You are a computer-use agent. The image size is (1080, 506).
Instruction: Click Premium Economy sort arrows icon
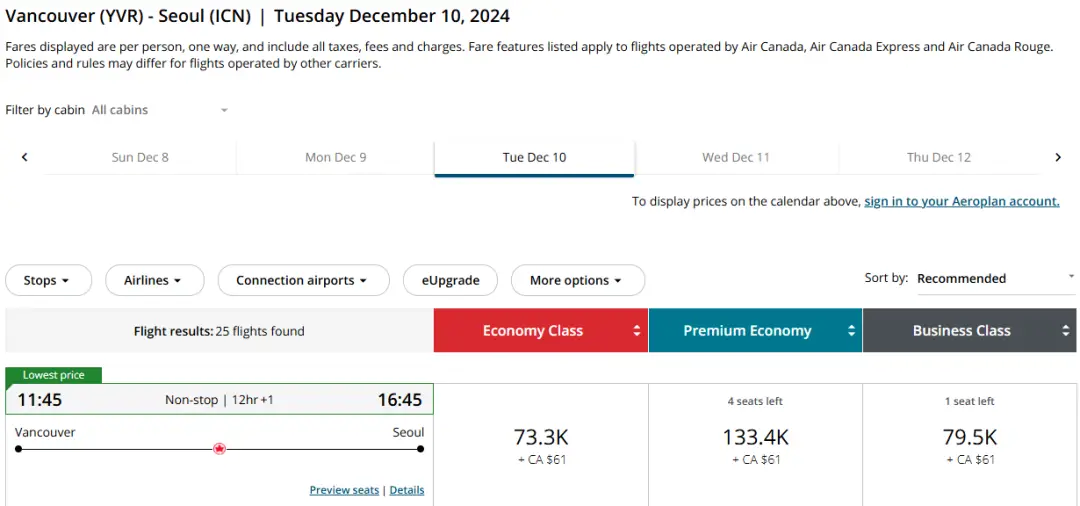click(x=852, y=331)
